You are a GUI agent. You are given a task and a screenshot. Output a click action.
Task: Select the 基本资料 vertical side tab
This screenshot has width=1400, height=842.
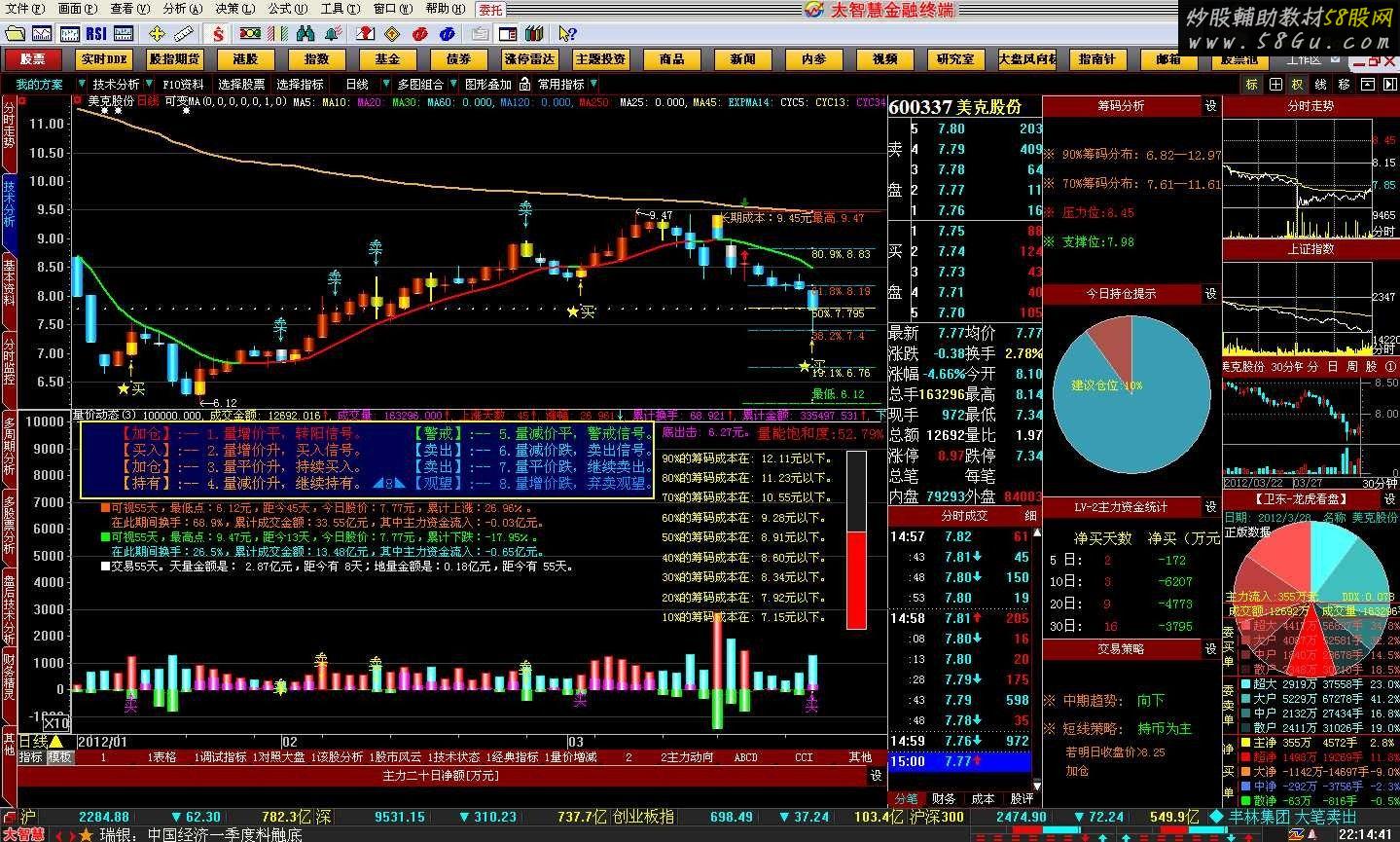(9, 291)
